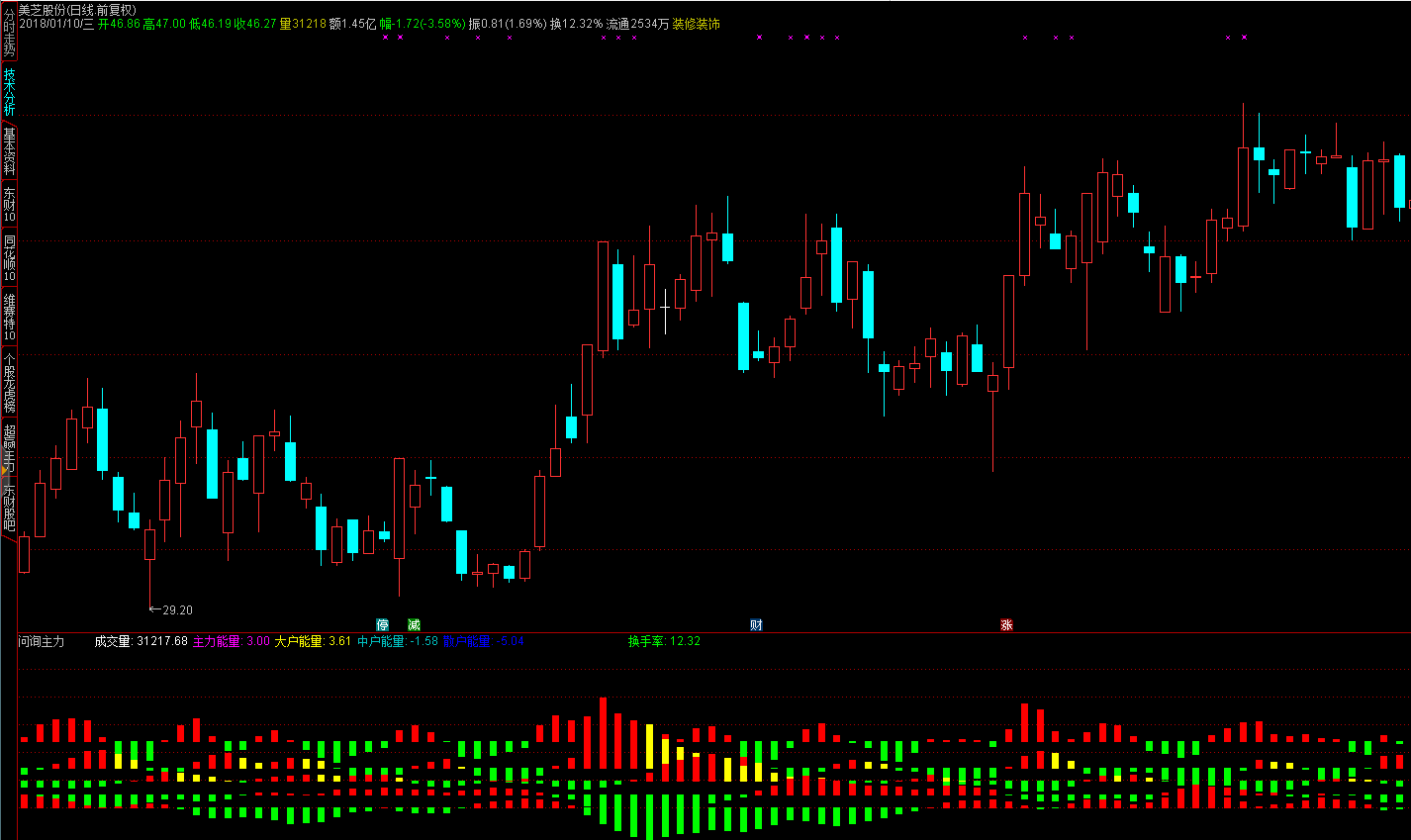The width and height of the screenshot is (1411, 840).
Task: Select the 同花顺10 sidebar tab
Action: click(9, 257)
